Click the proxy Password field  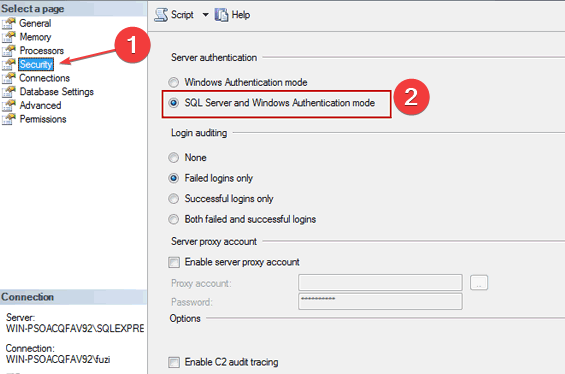tap(380, 301)
